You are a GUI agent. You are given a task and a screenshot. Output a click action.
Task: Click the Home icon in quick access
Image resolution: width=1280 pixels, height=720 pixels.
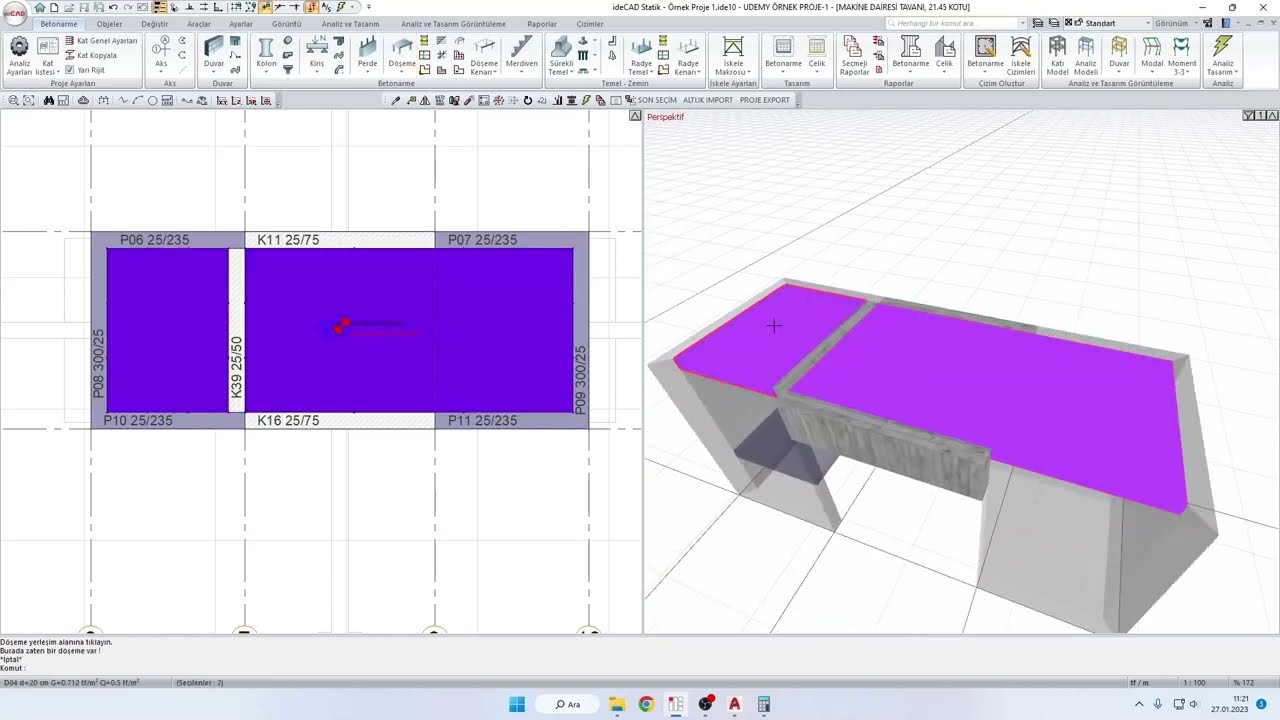coord(40,7)
